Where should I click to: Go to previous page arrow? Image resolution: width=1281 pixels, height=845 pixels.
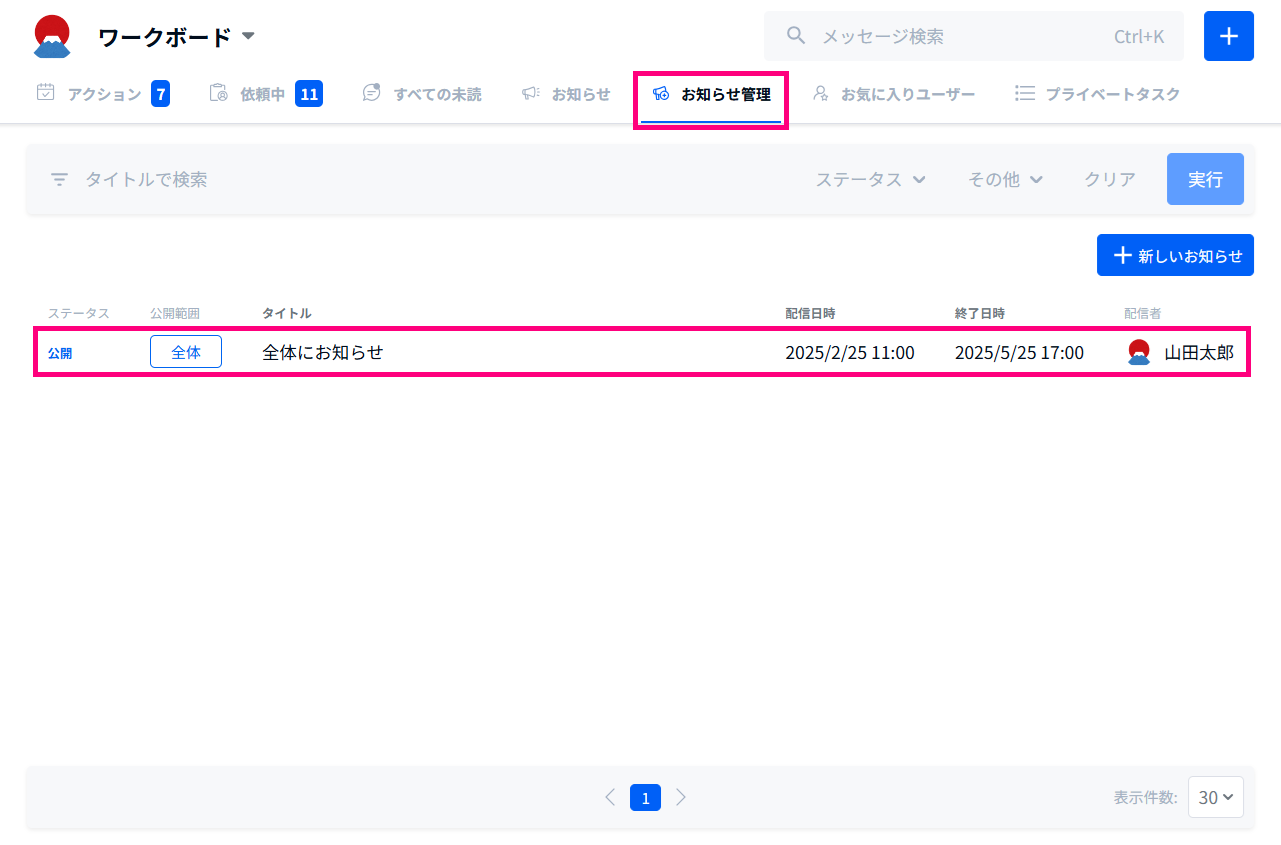pyautogui.click(x=610, y=797)
